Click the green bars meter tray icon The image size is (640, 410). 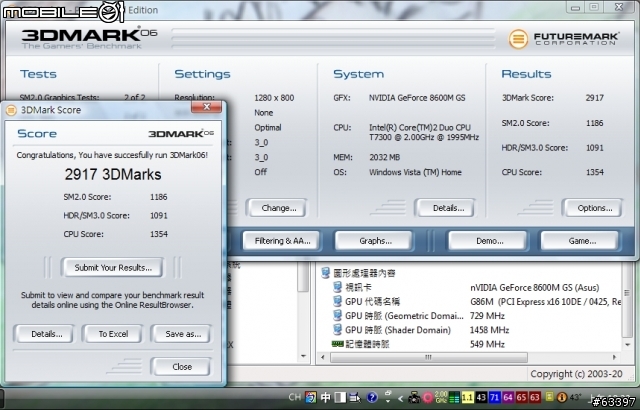click(453, 397)
